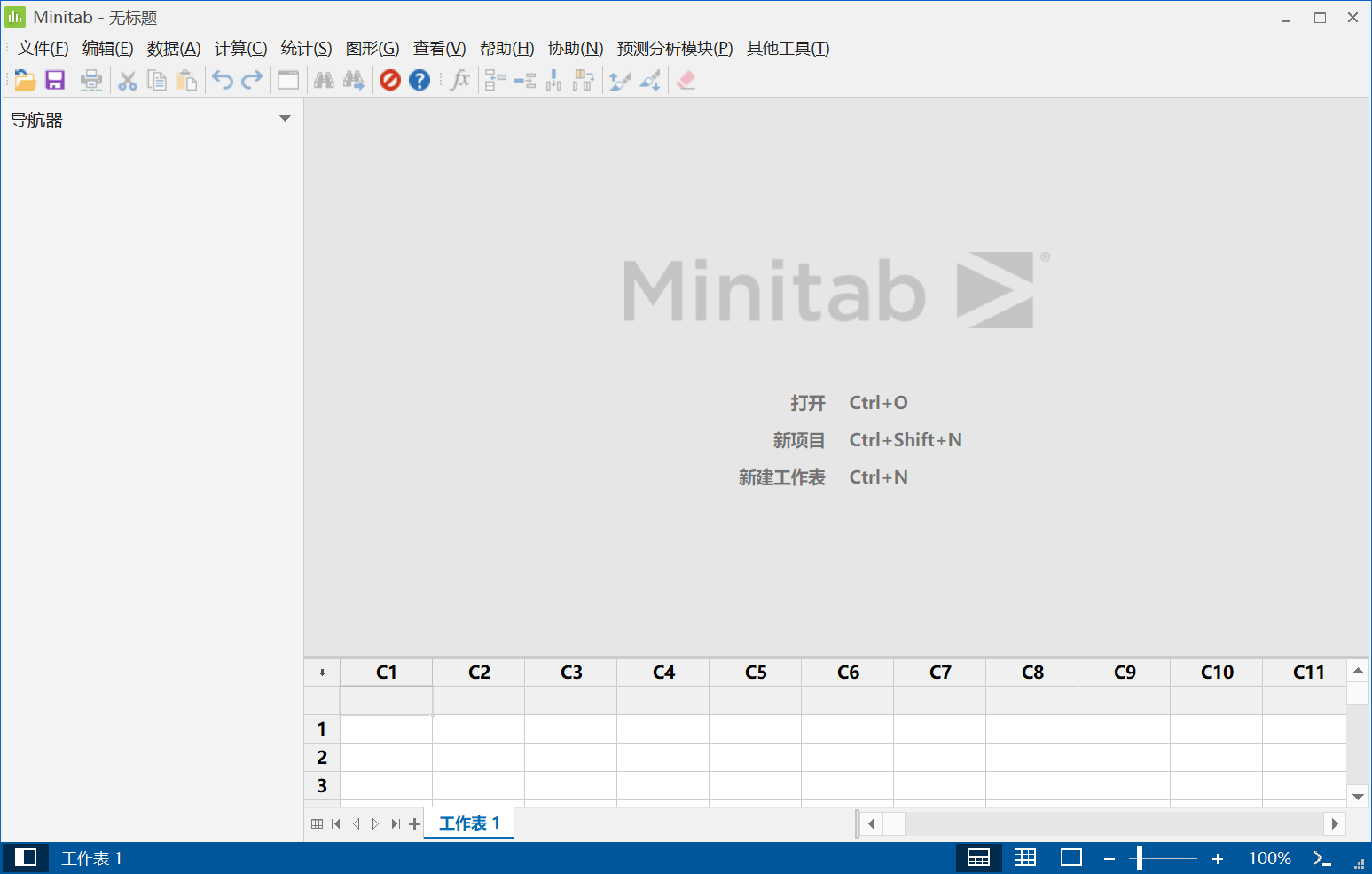Click the Find binoculars icon
The height and width of the screenshot is (874, 1372).
[x=325, y=80]
